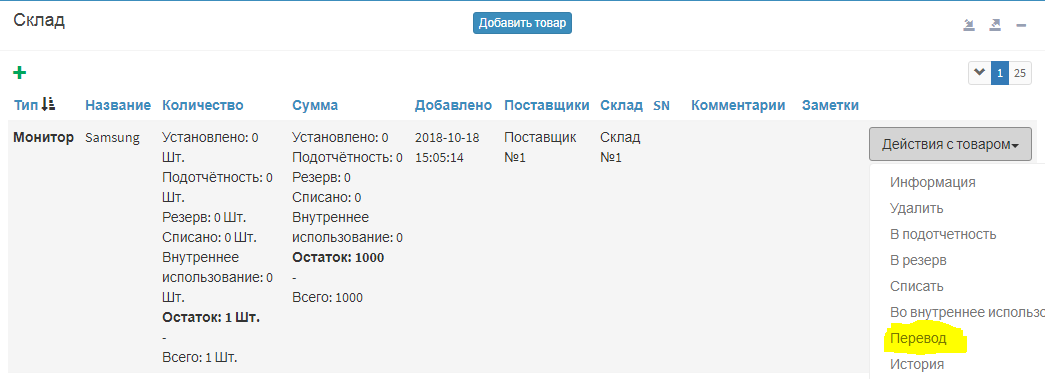
Task: Click the Добавить товар button
Action: tap(522, 23)
